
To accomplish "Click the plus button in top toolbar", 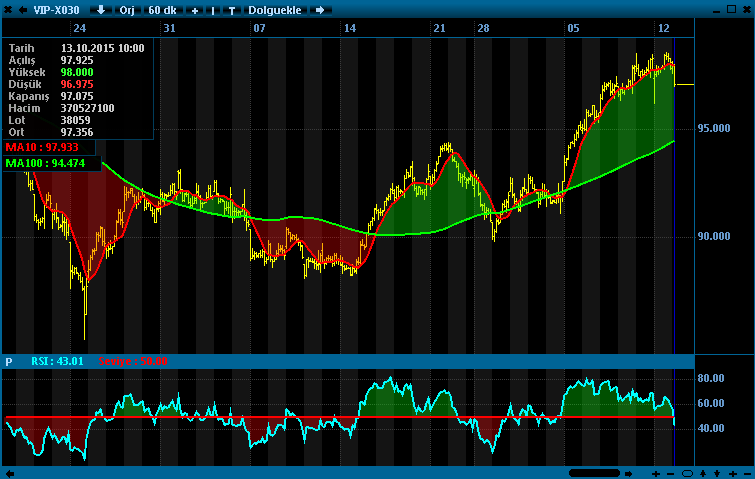I will pos(195,10).
